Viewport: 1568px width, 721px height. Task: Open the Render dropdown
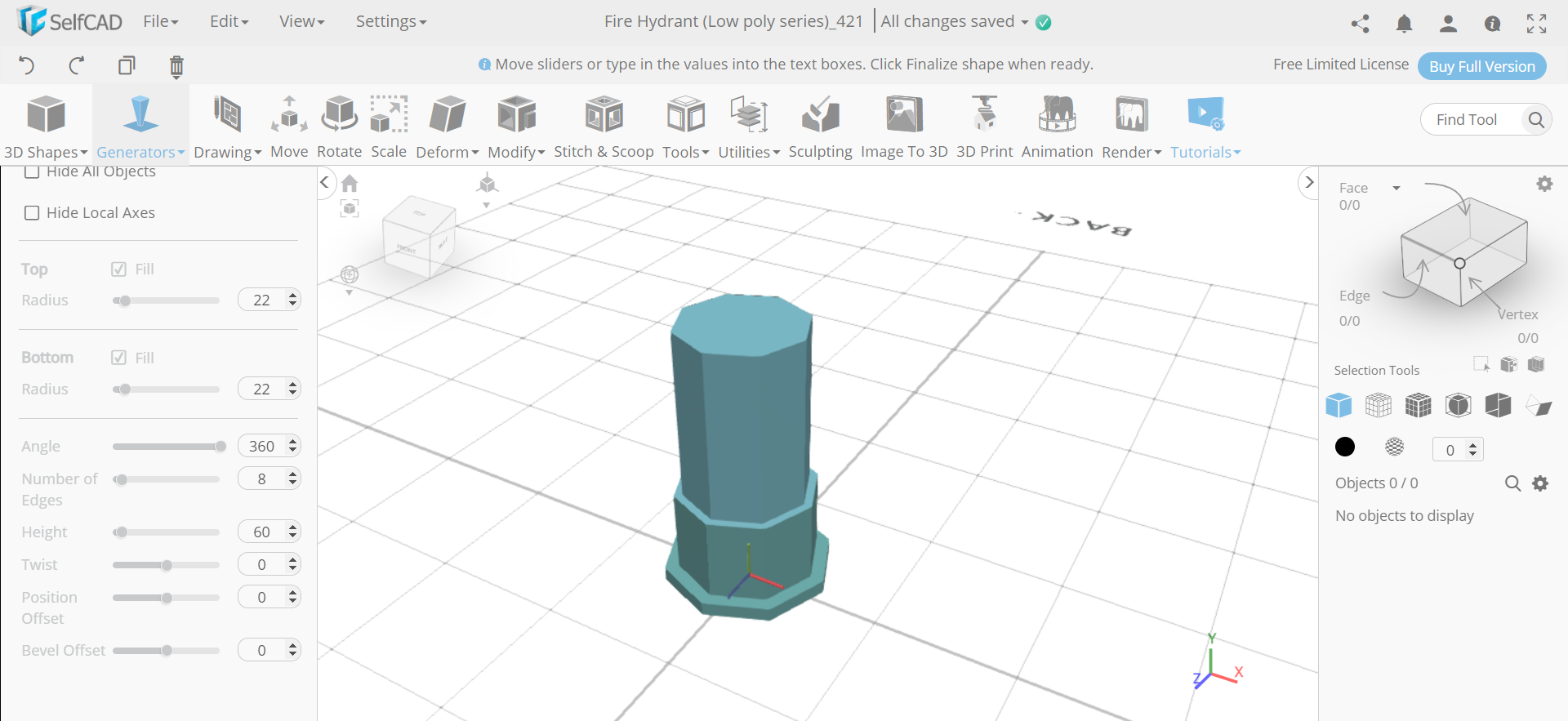pos(1131,127)
